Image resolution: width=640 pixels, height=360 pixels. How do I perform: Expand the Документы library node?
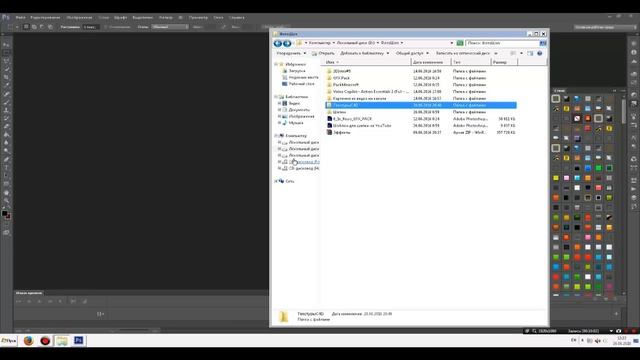coord(280,110)
